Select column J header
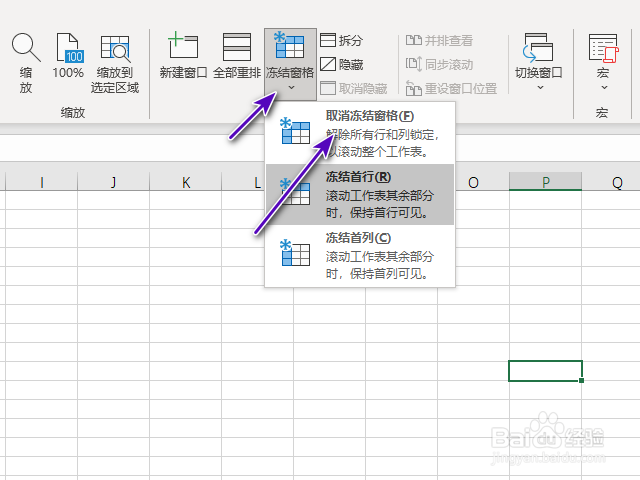Screen dimensions: 640x480 pyautogui.click(x=113, y=182)
